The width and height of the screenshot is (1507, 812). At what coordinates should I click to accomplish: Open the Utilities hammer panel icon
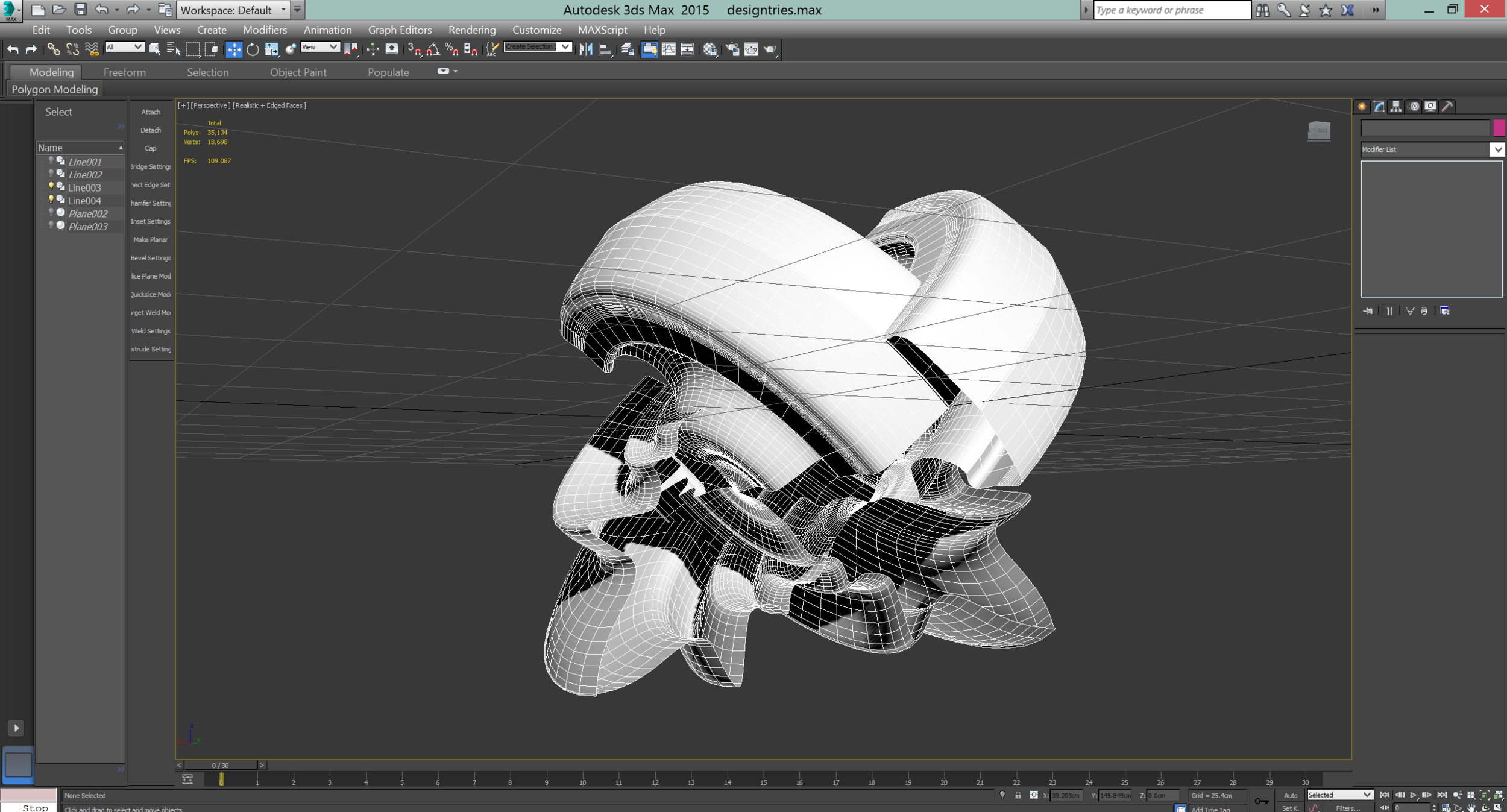[1447, 107]
